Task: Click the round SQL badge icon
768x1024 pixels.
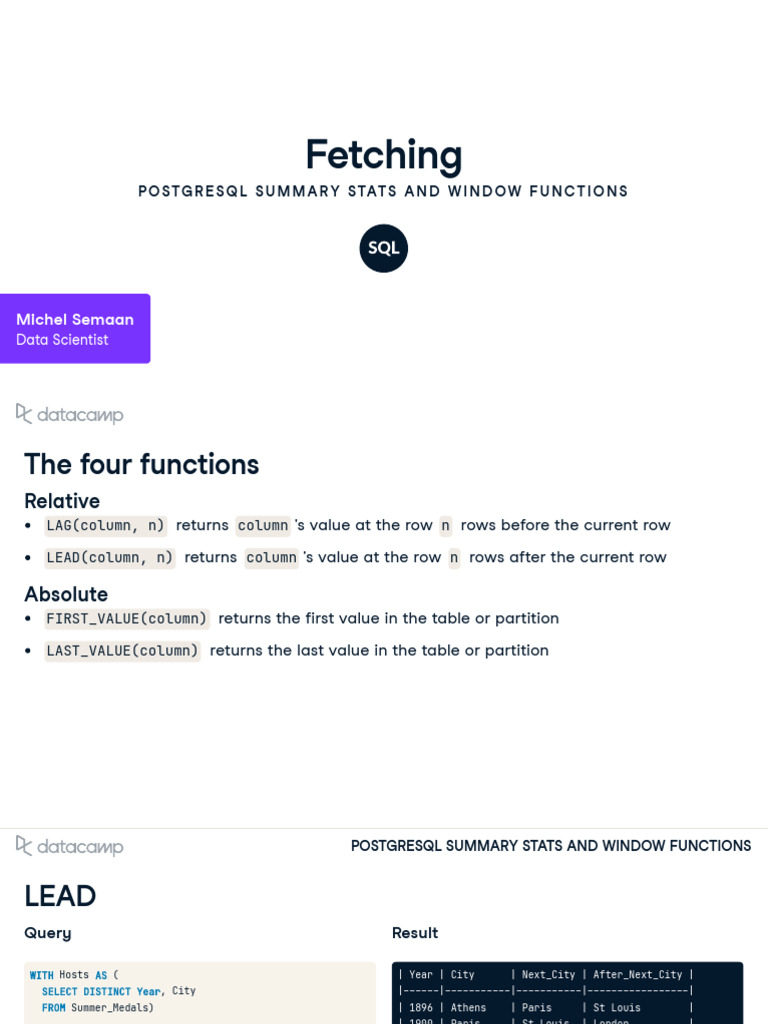Action: 383,248
